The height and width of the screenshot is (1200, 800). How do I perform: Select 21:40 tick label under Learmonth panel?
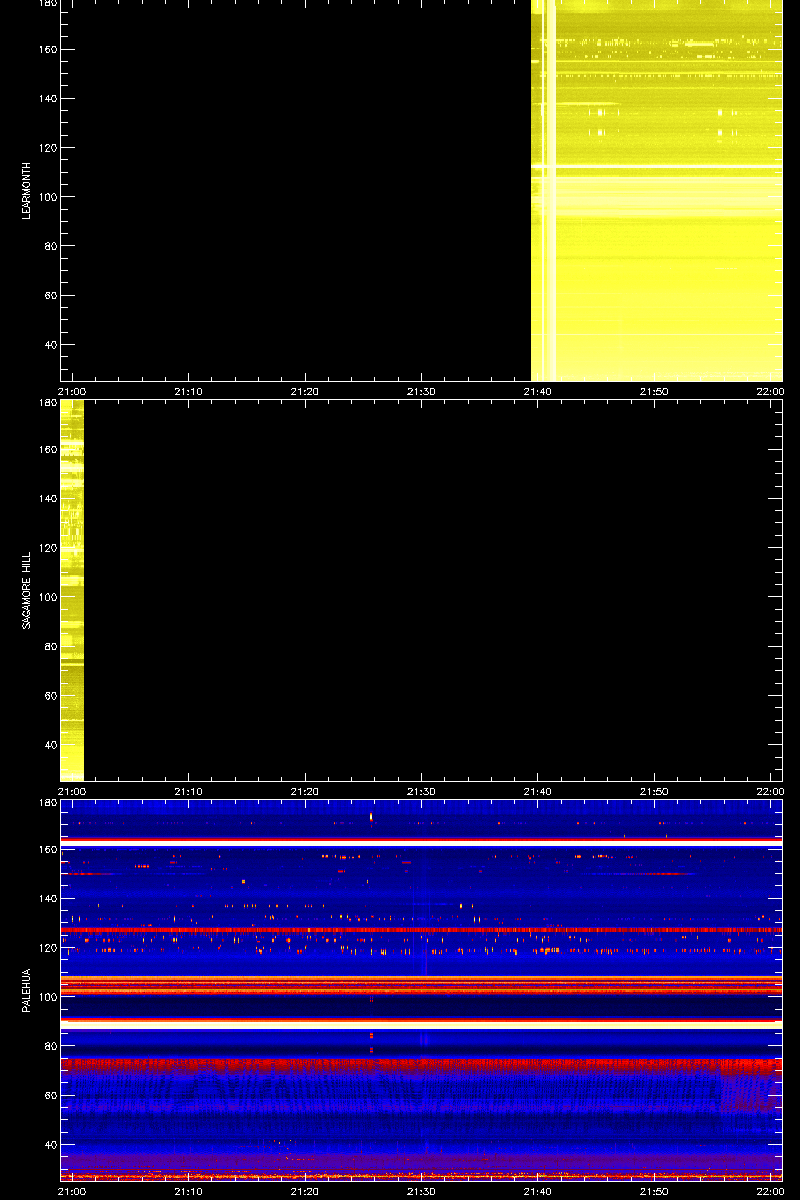537,392
